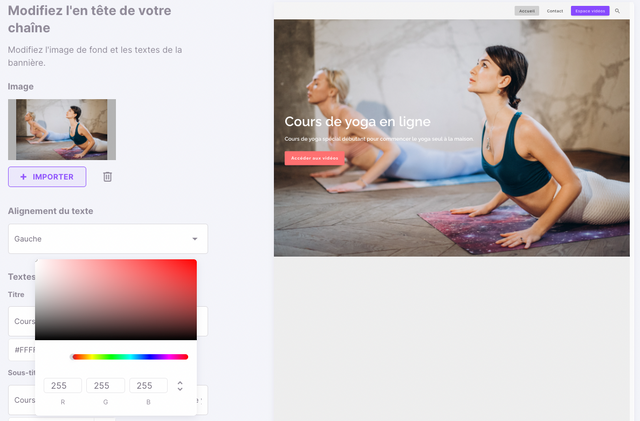Click the Espace vidéos button in preview

(590, 11)
